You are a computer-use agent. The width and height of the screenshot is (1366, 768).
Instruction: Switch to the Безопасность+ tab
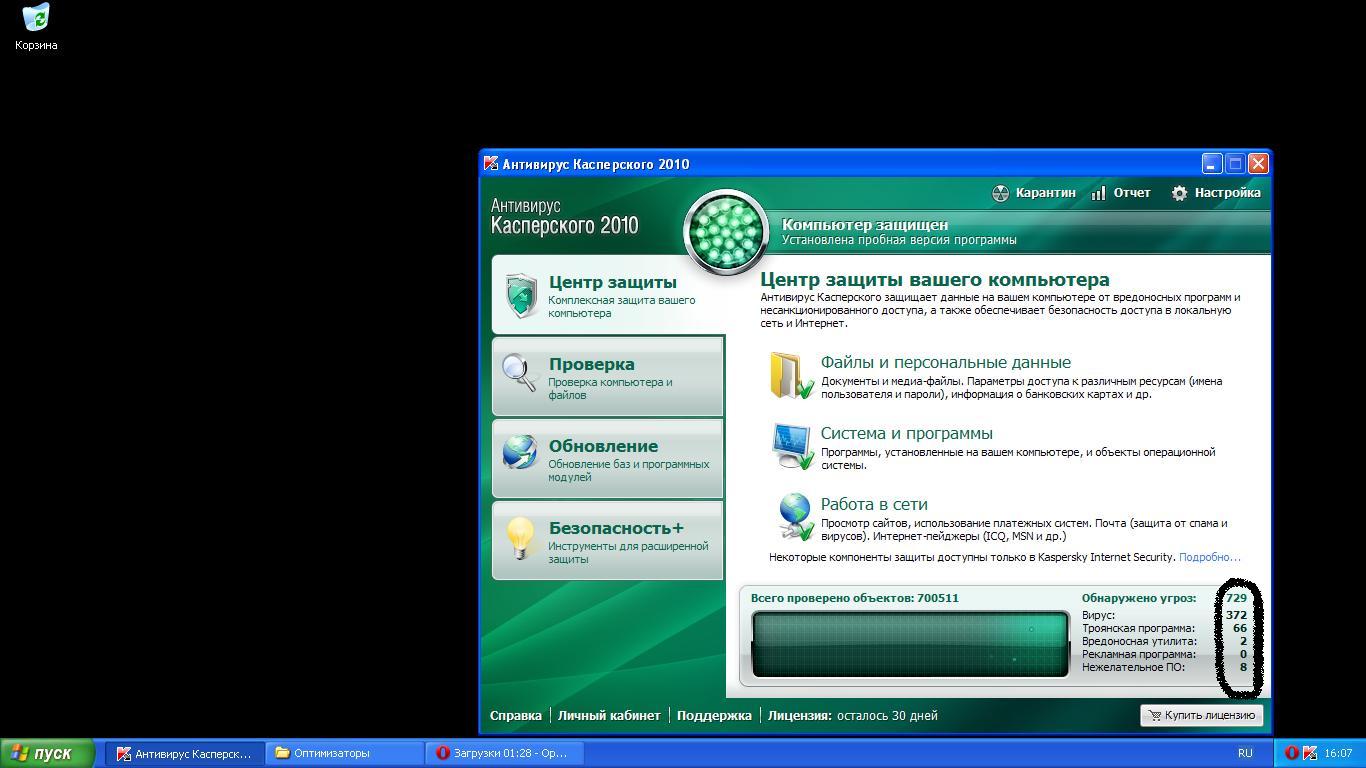point(608,541)
